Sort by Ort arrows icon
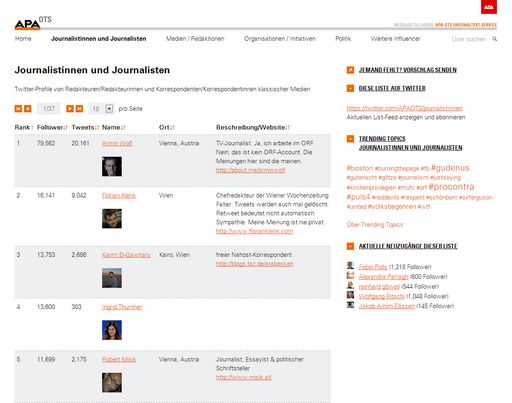The width and height of the screenshot is (512, 403). tap(172, 128)
